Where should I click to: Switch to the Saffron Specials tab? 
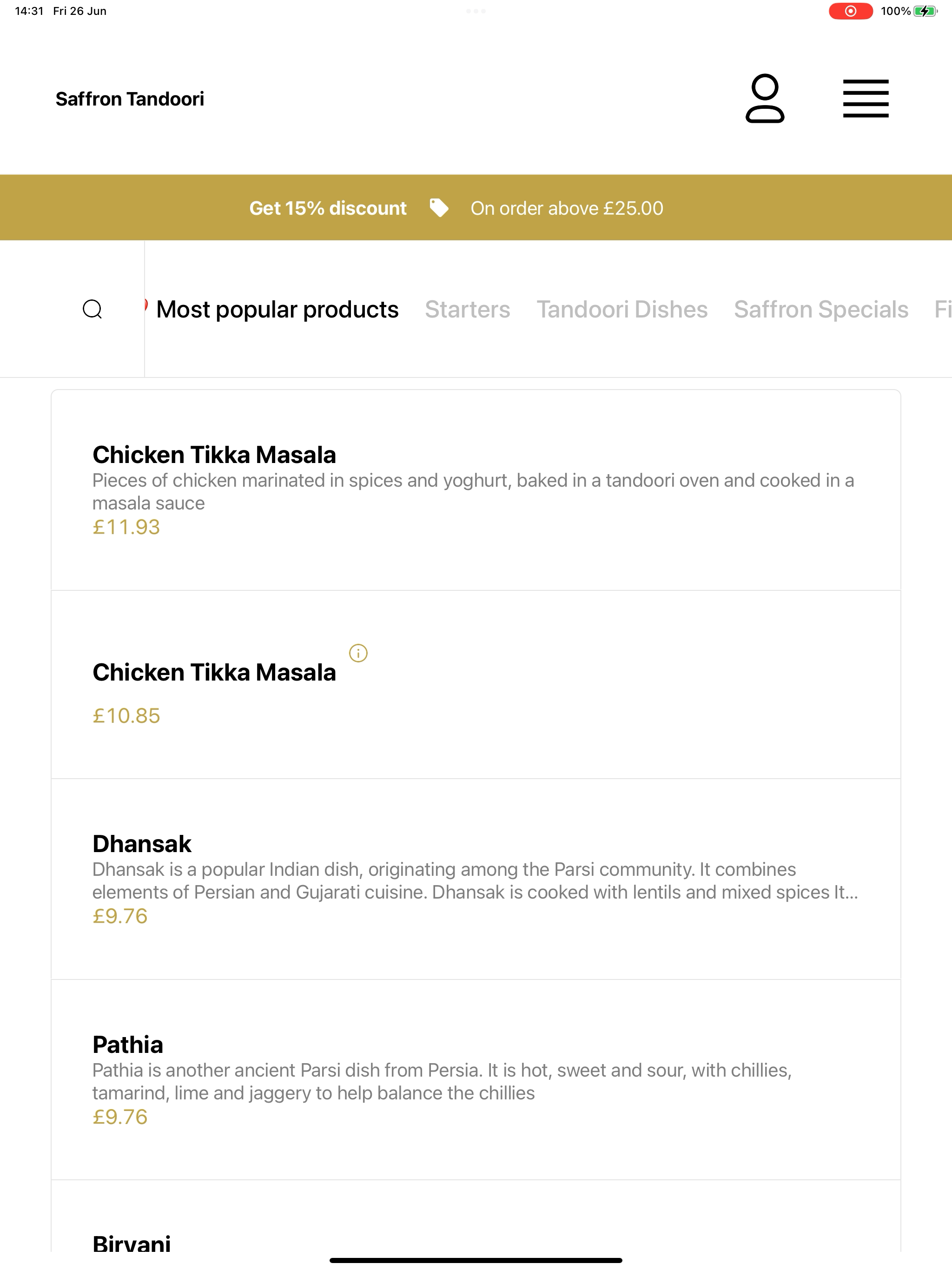click(x=821, y=310)
